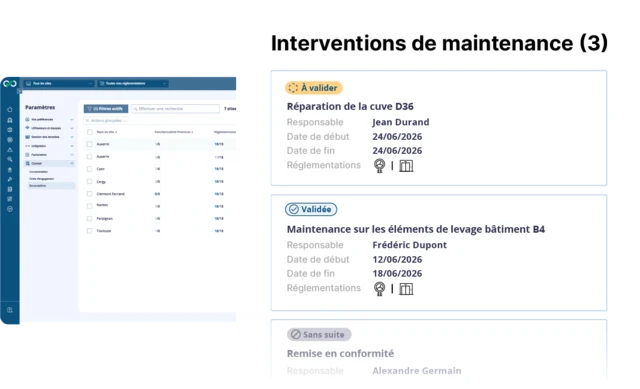Viewport: 640px width, 389px height.
Task: Select the Souscriptions submenu item
Action: pyautogui.click(x=51, y=186)
